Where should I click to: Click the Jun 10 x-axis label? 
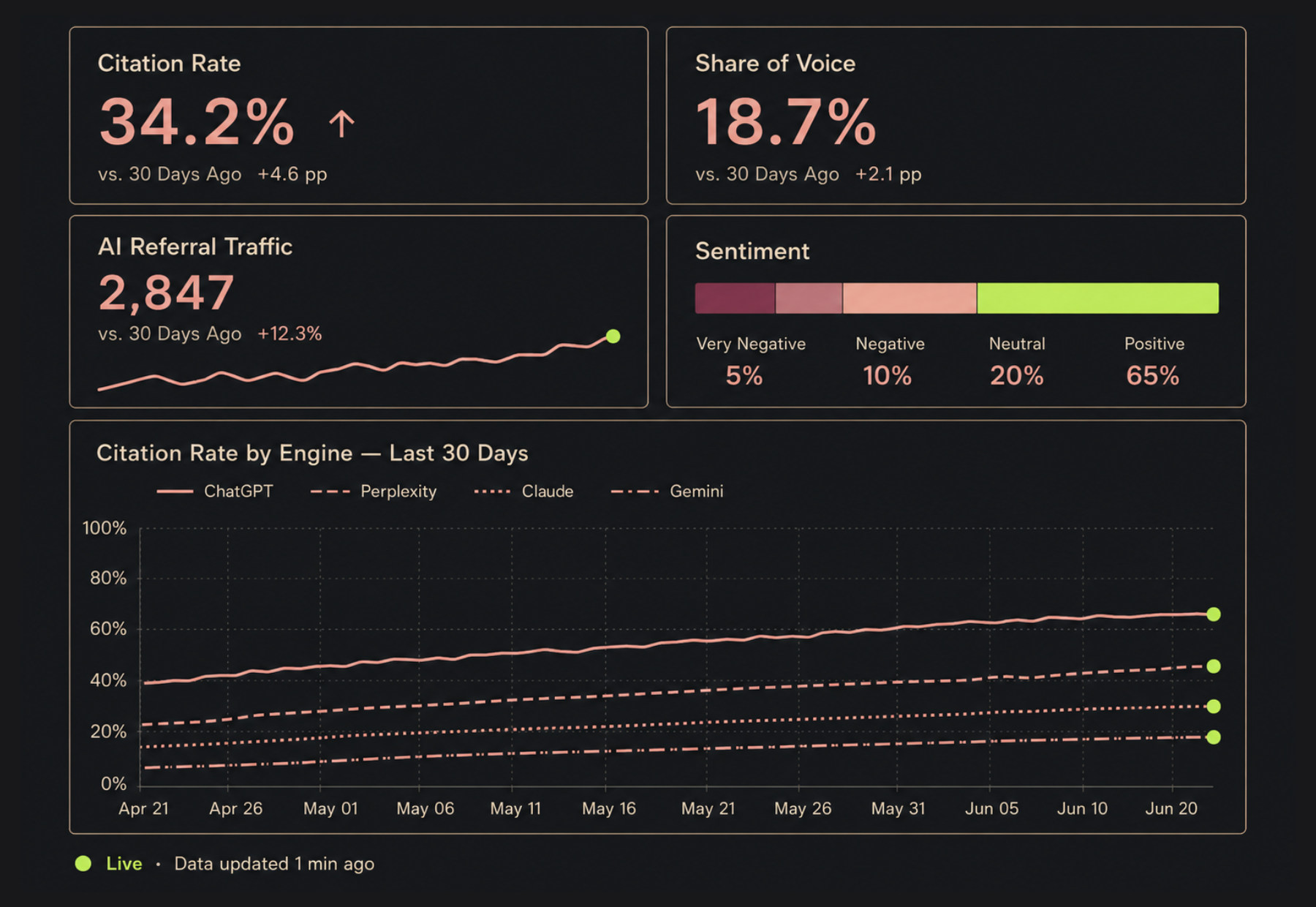coord(1082,809)
